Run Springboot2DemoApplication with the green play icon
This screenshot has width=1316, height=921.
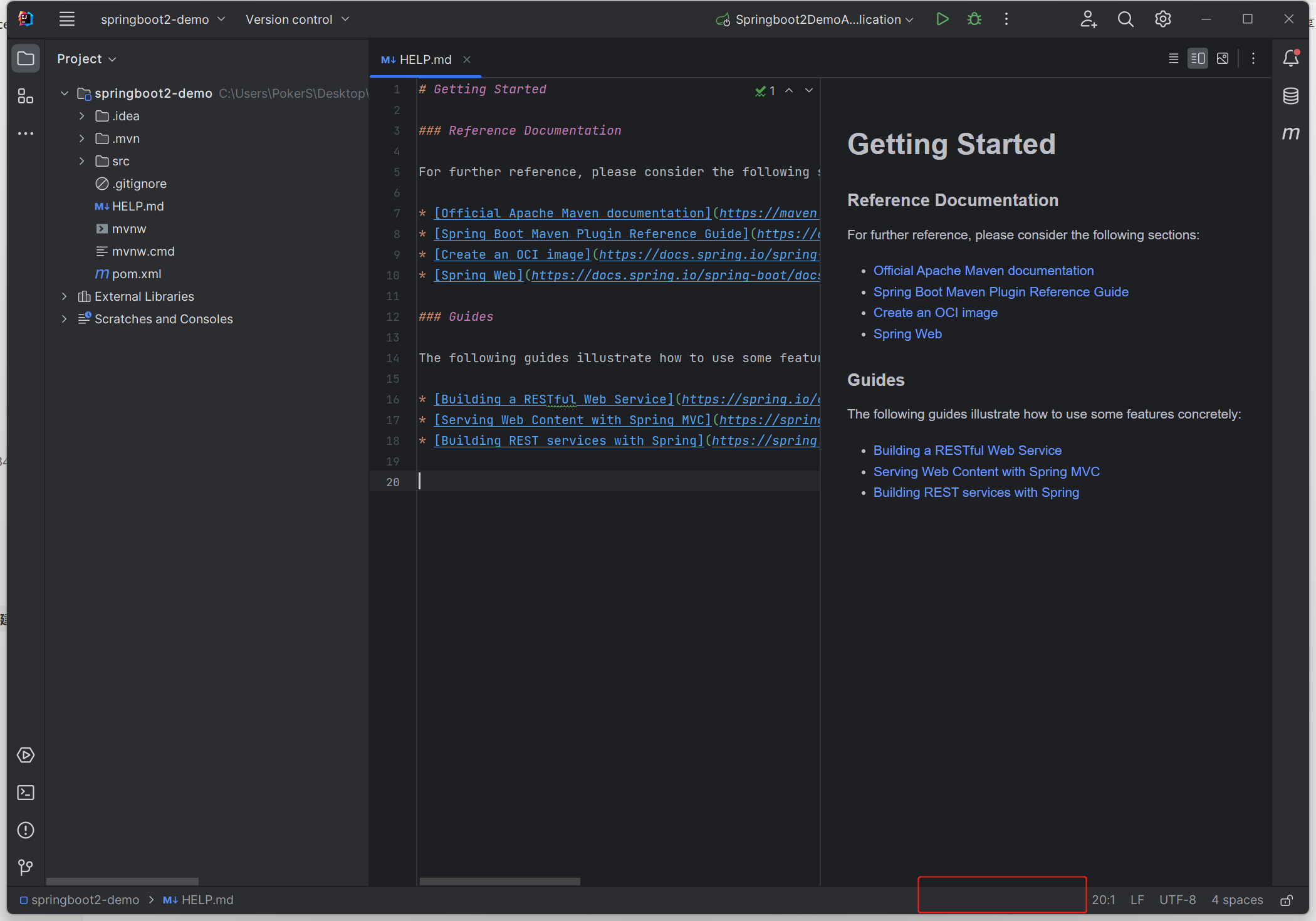coord(942,19)
